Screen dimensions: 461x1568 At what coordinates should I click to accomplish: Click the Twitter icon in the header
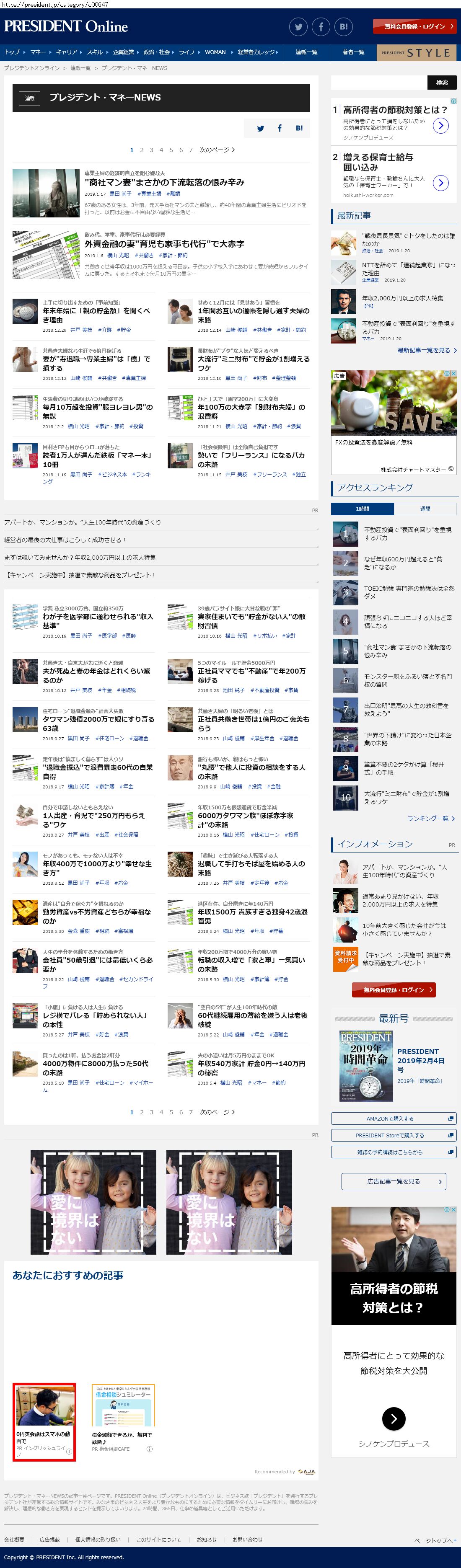click(298, 27)
